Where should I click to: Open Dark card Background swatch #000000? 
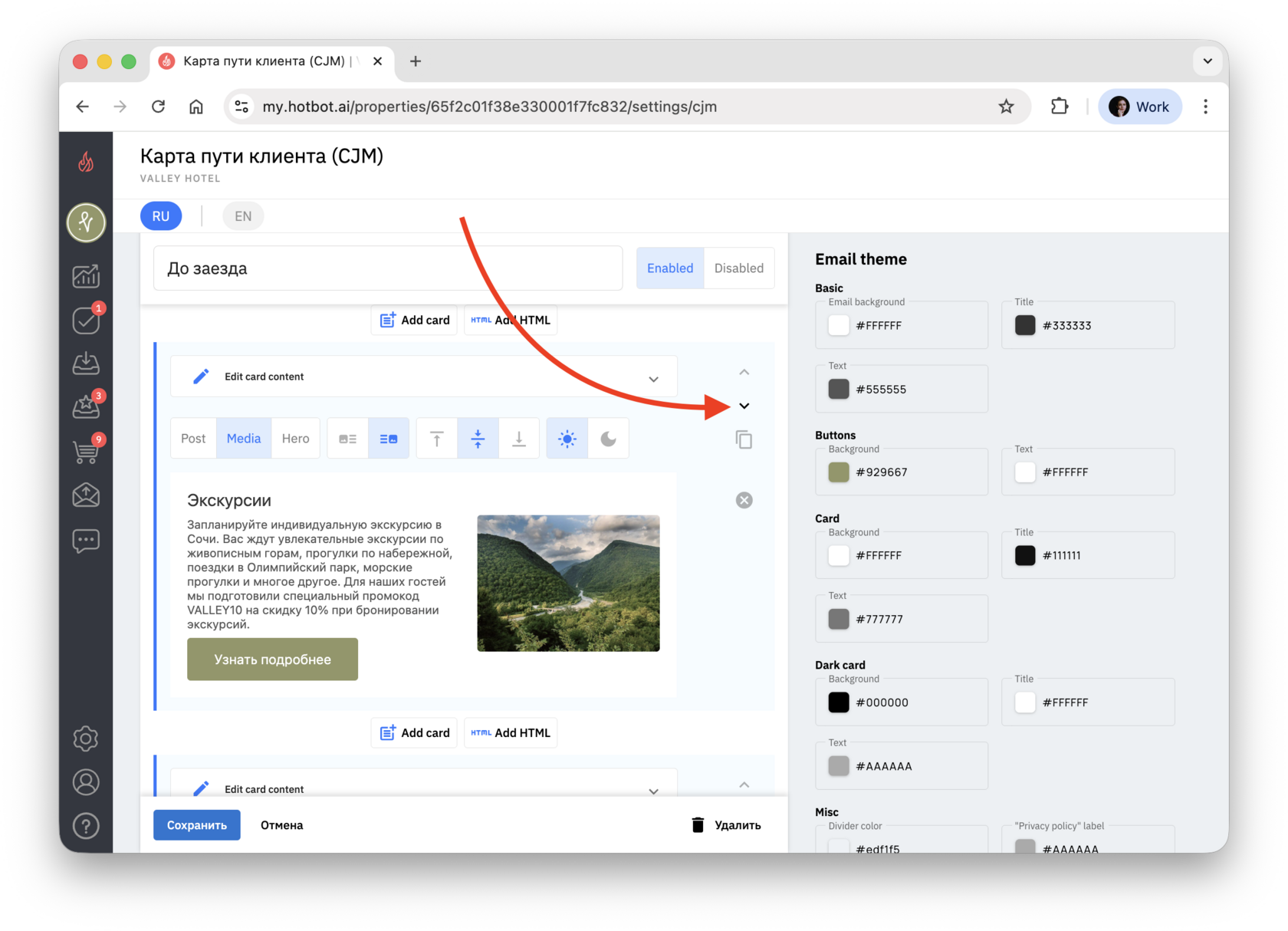point(839,702)
